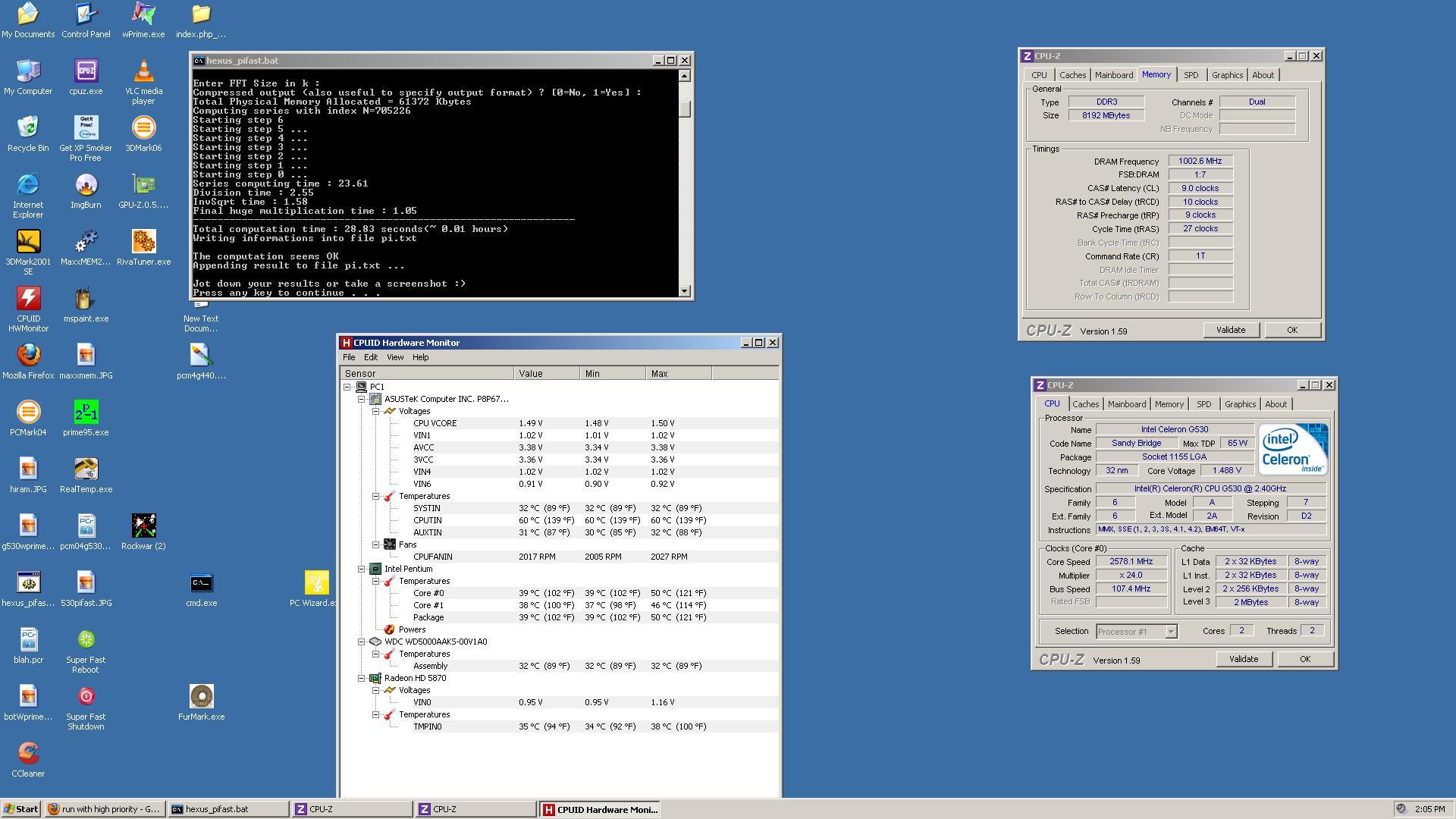The width and height of the screenshot is (1456, 819).
Task: Select the RealTemp.exe desktop icon
Action: click(86, 475)
